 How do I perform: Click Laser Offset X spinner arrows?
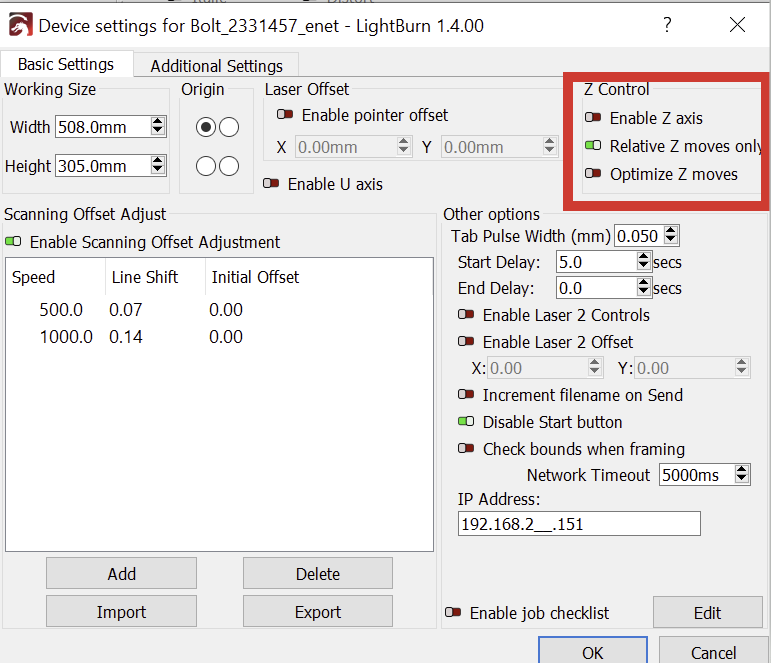click(x=404, y=147)
